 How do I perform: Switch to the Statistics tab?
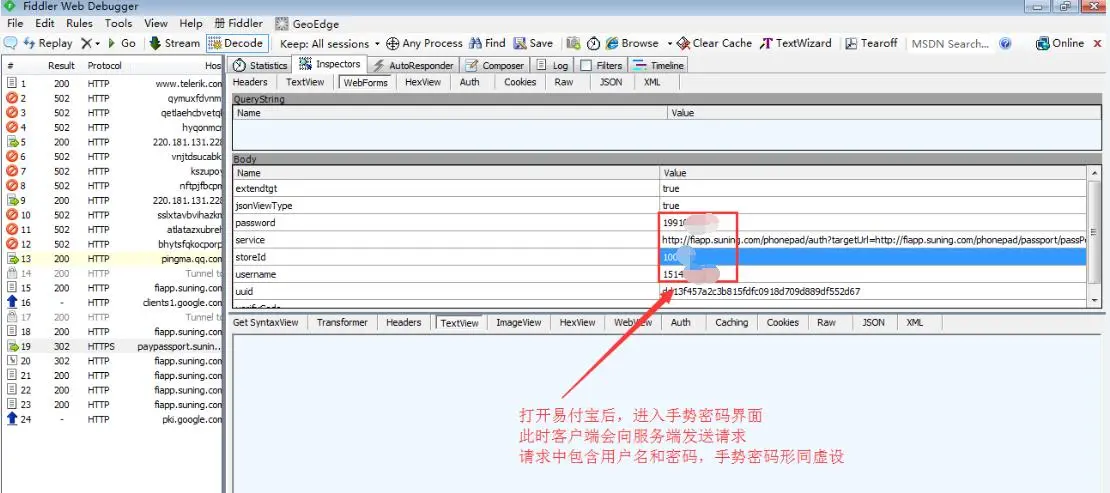pos(260,65)
